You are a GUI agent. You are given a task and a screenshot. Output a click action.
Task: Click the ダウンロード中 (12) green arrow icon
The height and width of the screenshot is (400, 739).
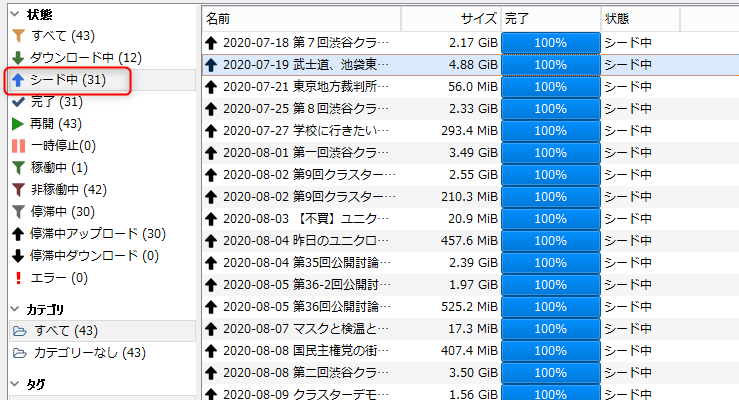18,57
